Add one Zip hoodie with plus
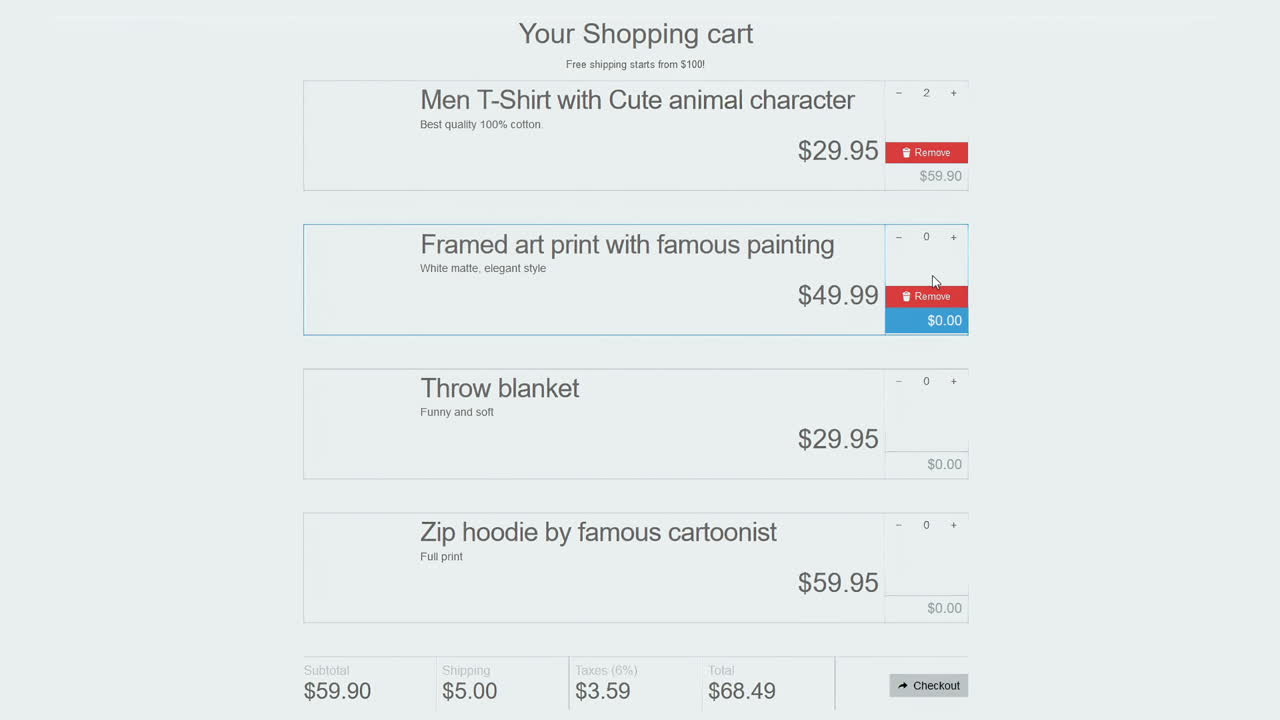 click(x=953, y=525)
